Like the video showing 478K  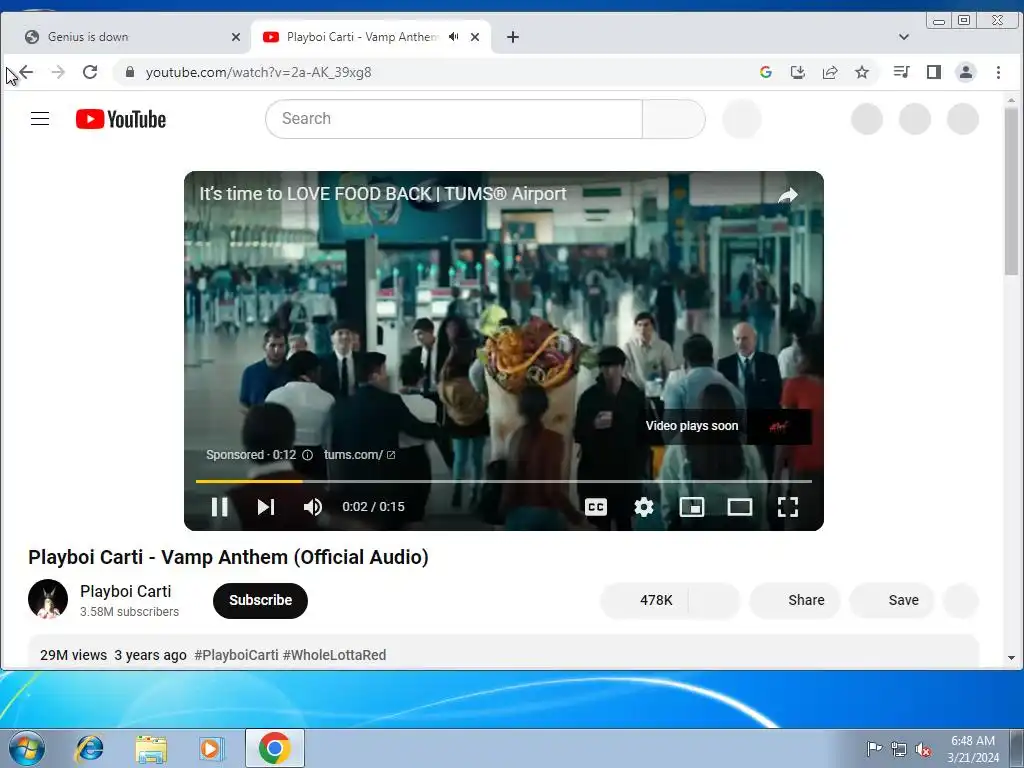coord(644,600)
